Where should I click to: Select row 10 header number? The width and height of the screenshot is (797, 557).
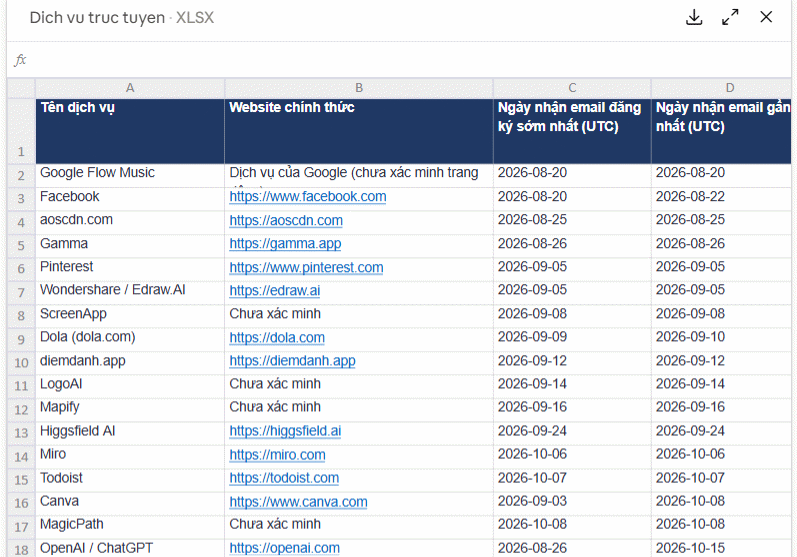[x=21, y=362]
